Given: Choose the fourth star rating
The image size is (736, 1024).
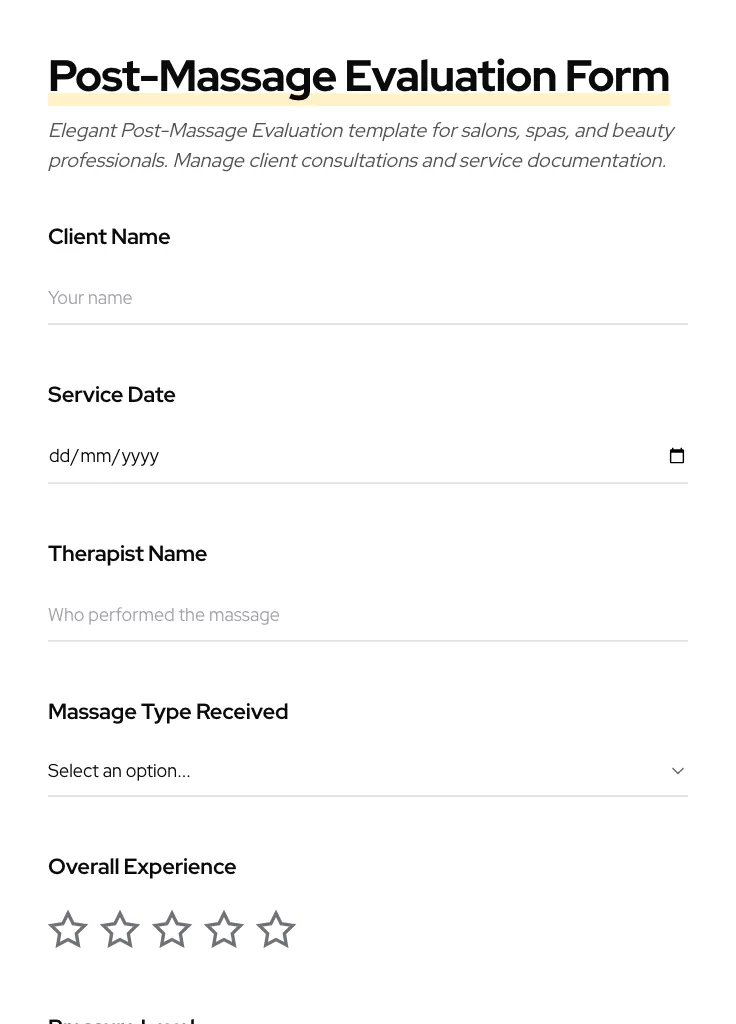Looking at the screenshot, I should coord(224,930).
